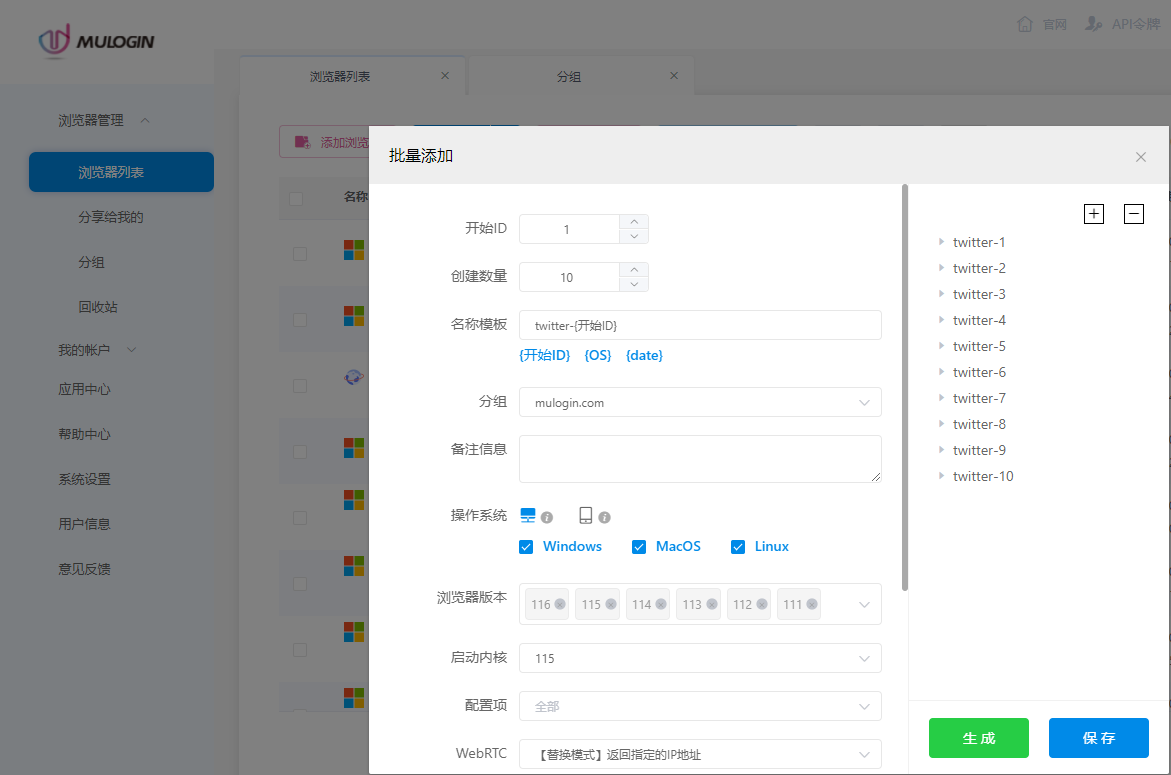Viewport: 1171px width, 775px height.
Task: Select the mobile device operating system icon
Action: point(586,516)
